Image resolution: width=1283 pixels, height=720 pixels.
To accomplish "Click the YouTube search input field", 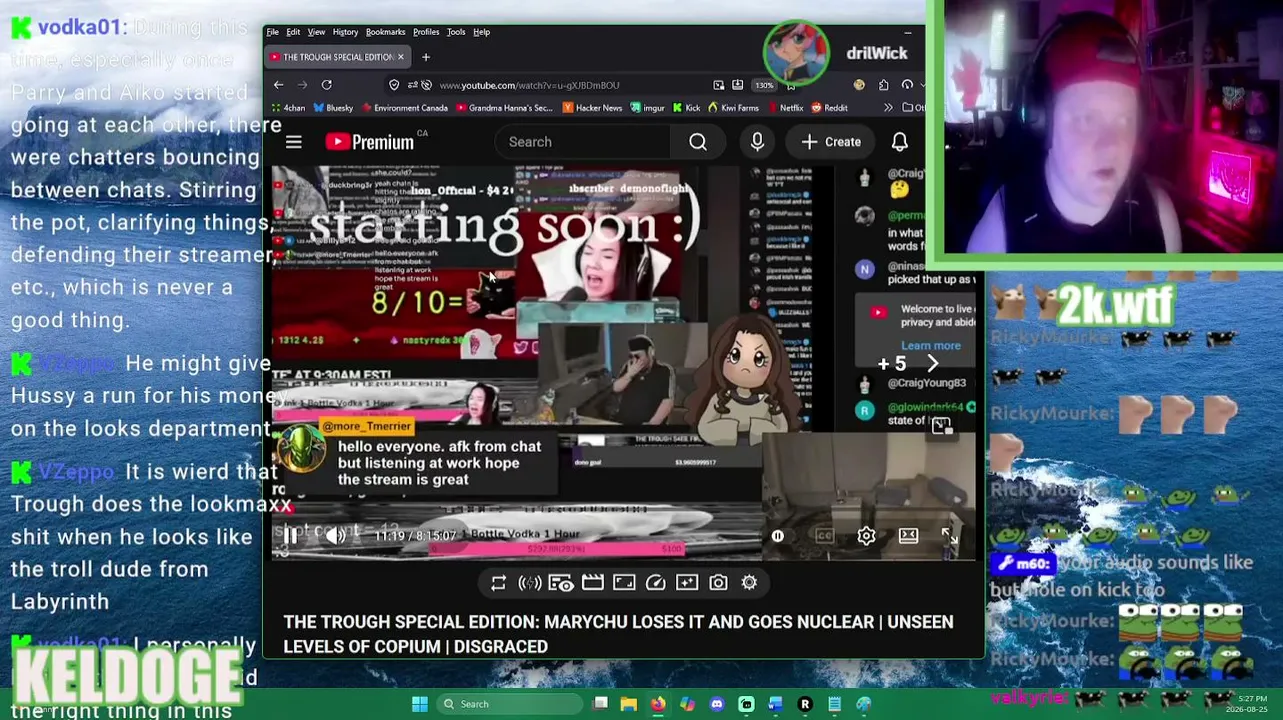I will tap(584, 142).
